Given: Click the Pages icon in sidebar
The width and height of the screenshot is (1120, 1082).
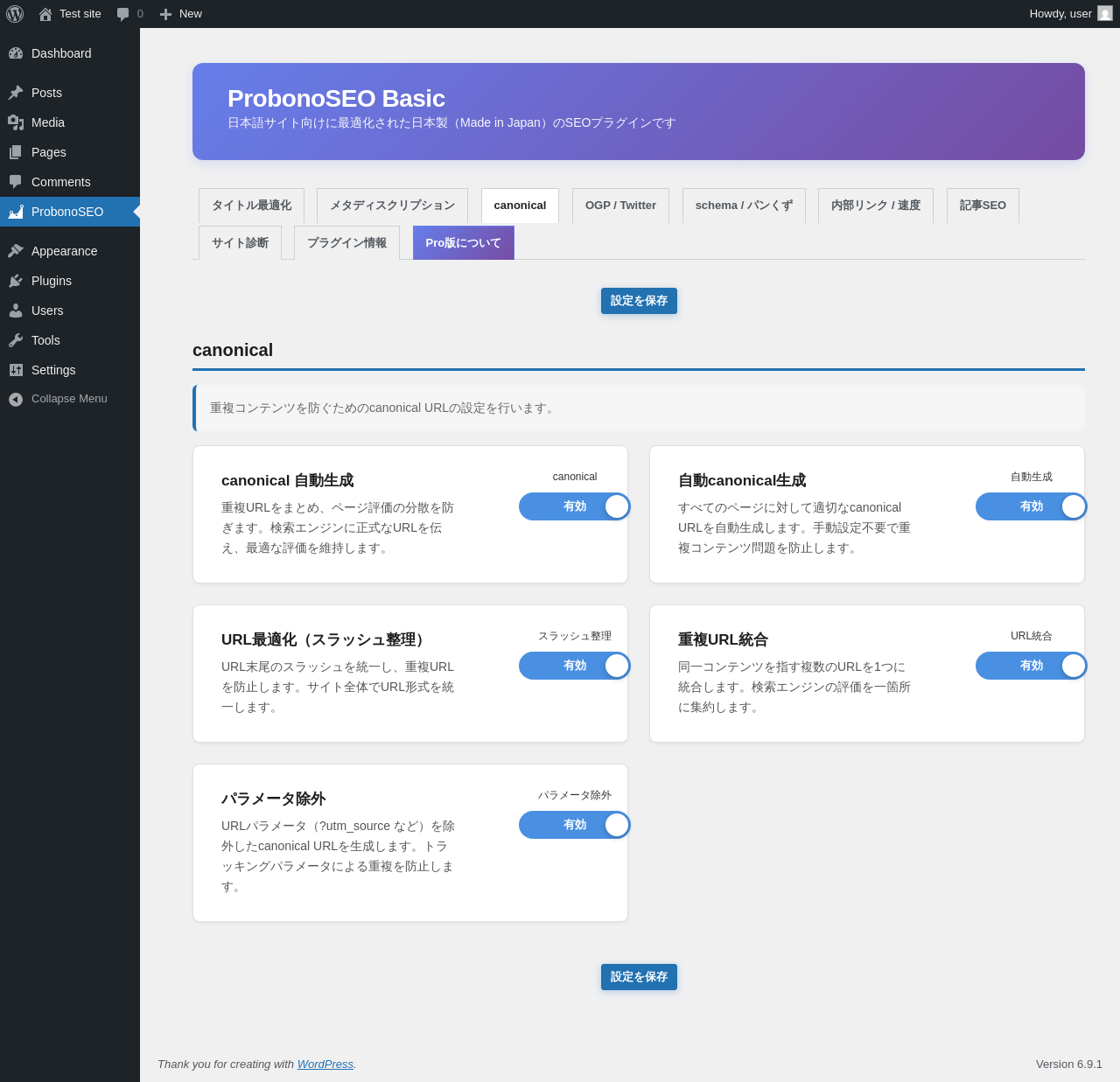Looking at the screenshot, I should (x=16, y=152).
